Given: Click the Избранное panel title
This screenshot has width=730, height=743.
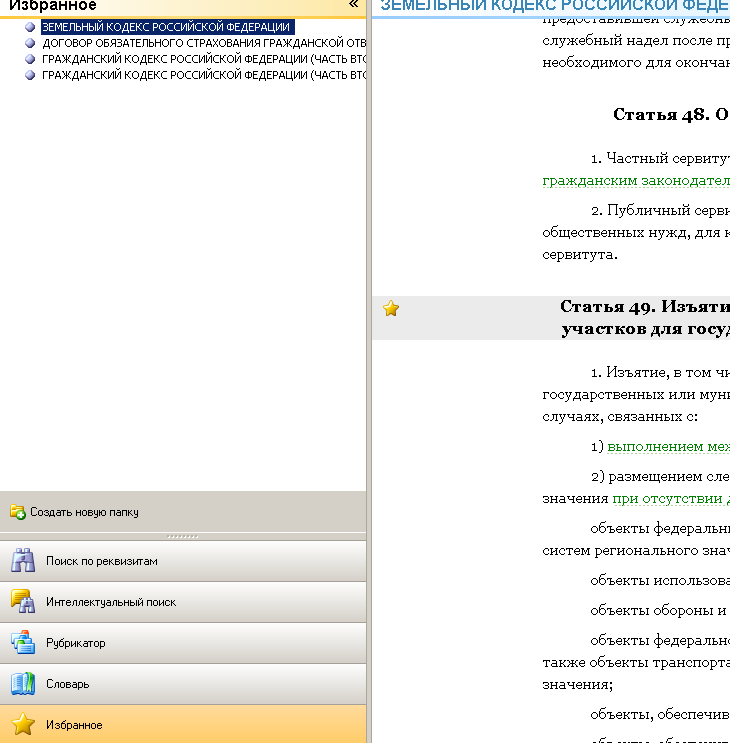Looking at the screenshot, I should pos(53,5).
